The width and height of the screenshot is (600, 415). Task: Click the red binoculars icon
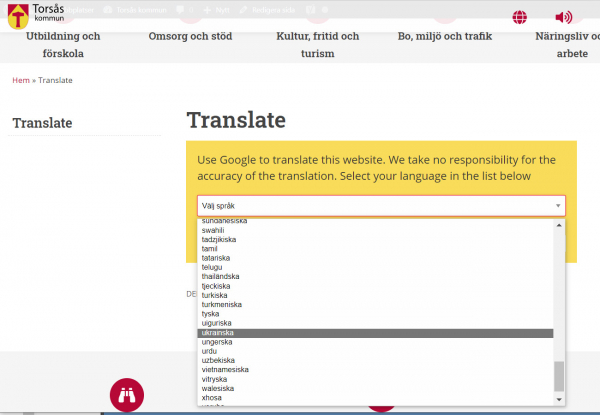(x=127, y=395)
